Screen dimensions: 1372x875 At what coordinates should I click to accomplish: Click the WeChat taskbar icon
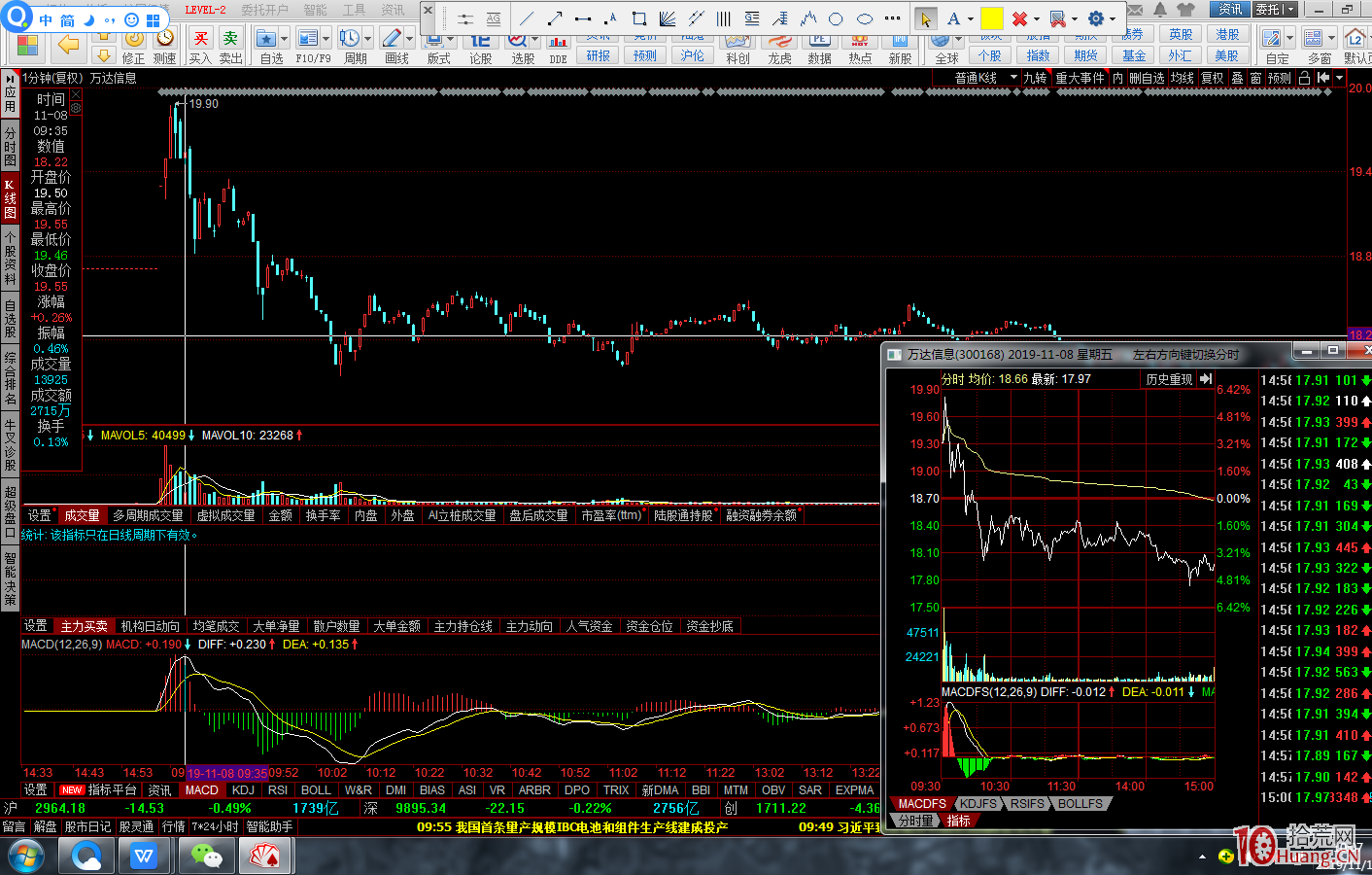(x=206, y=857)
